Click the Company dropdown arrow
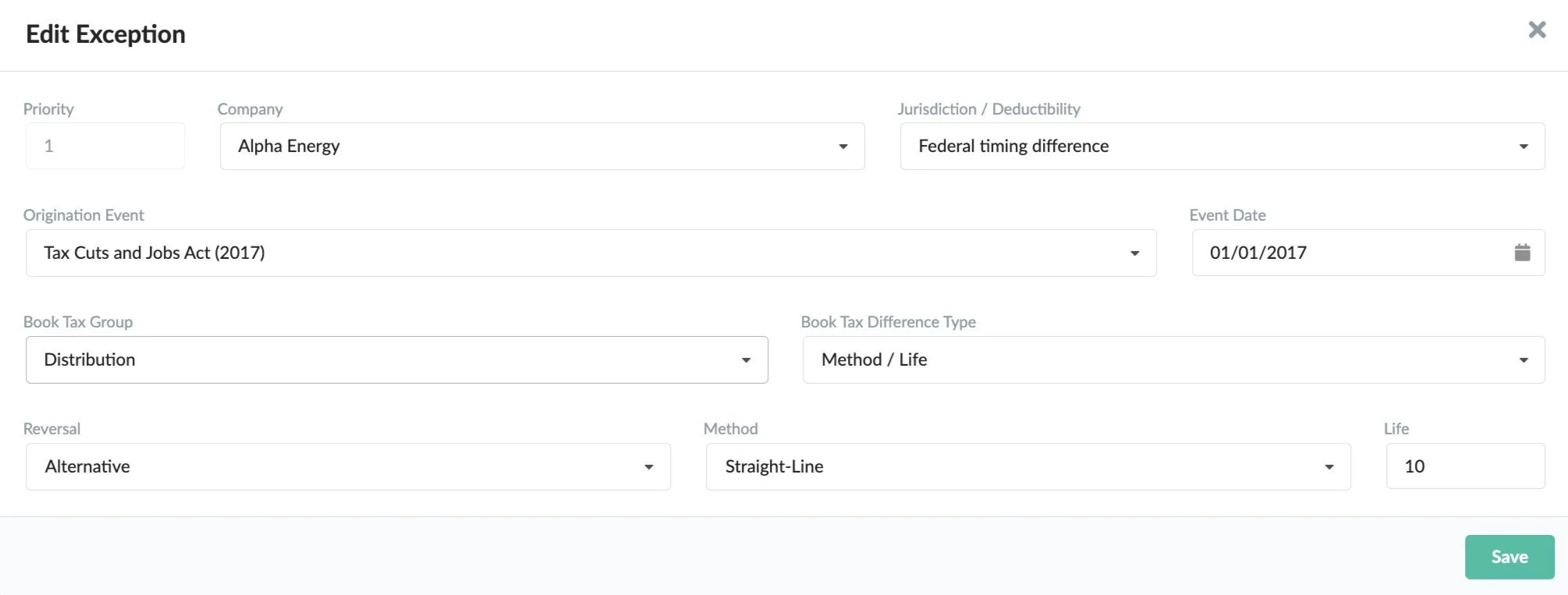 pyautogui.click(x=843, y=147)
